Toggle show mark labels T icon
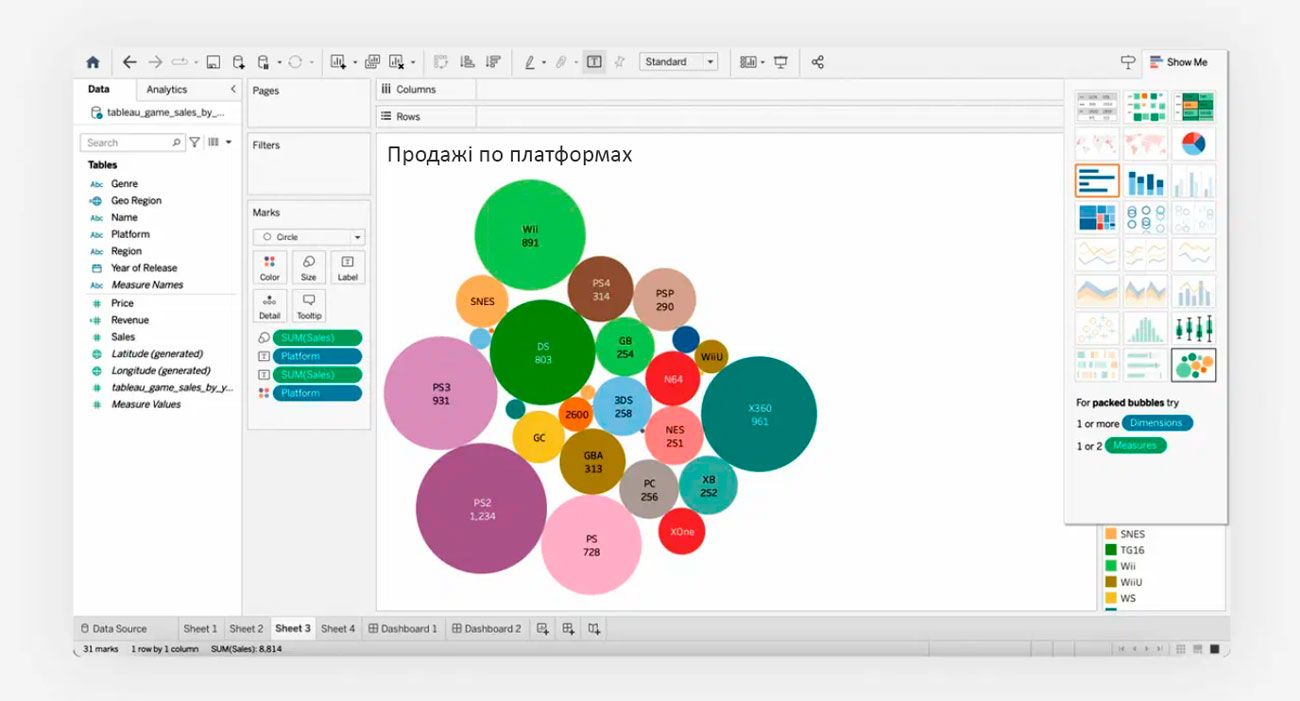The height and width of the screenshot is (701, 1300). 594,62
